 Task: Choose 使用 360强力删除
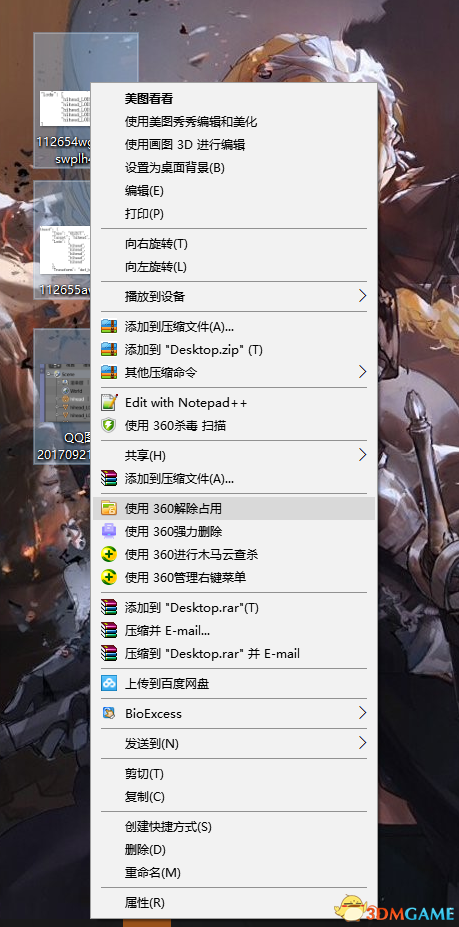tap(234, 531)
